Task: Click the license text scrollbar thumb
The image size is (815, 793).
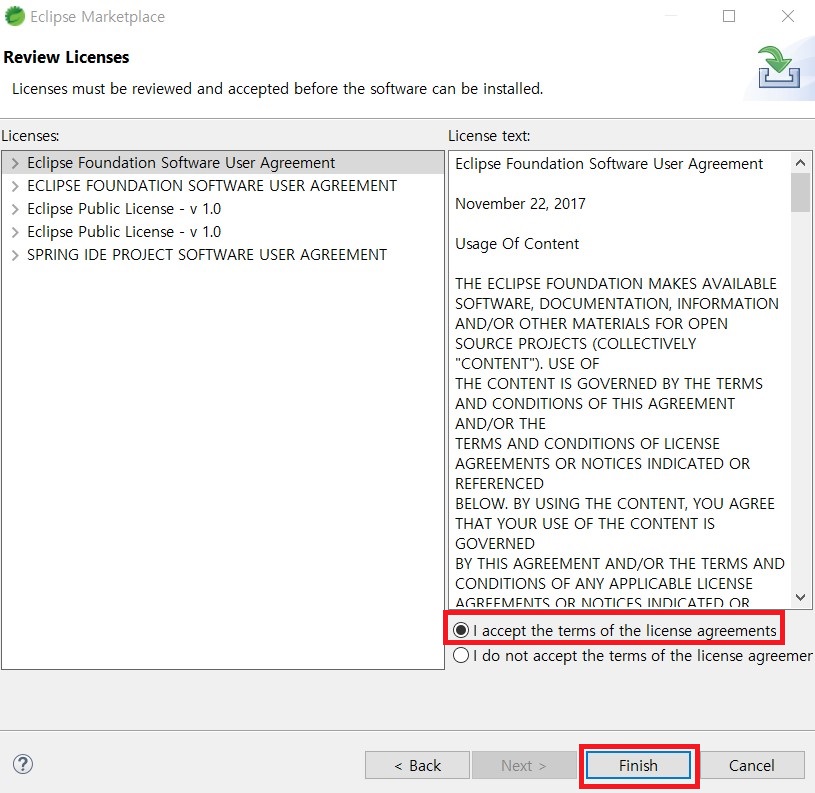Action: point(800,192)
